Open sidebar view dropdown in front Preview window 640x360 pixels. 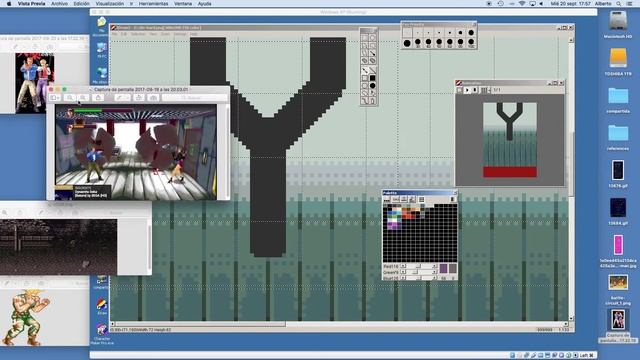coord(55,98)
